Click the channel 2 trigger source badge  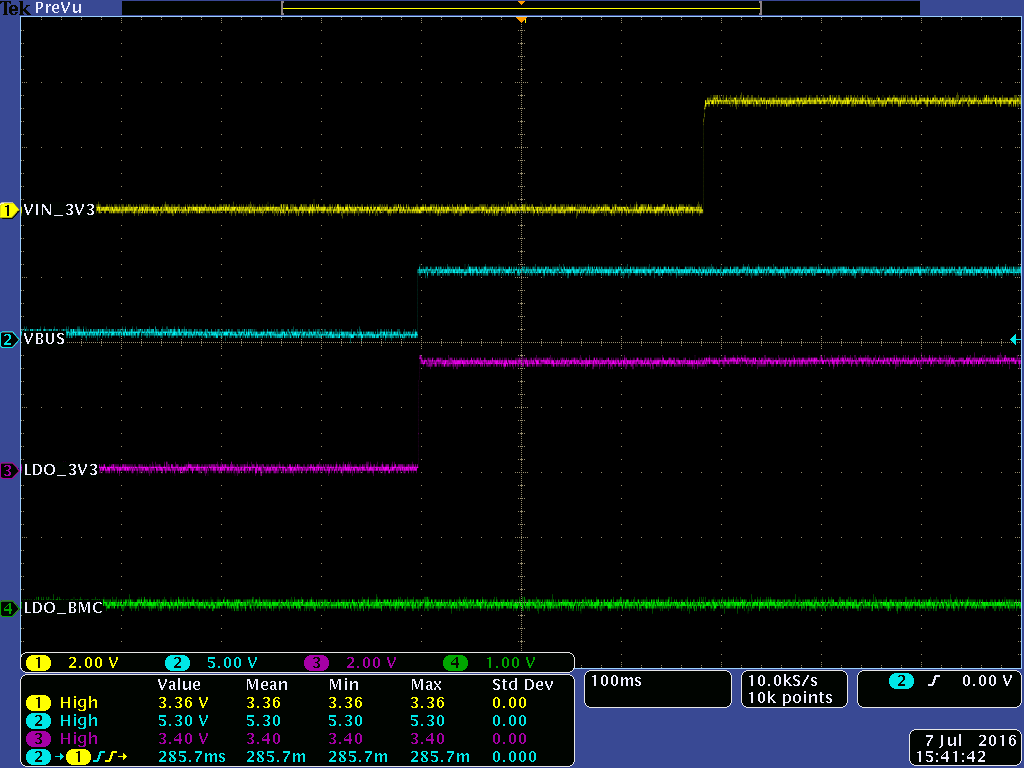pyautogui.click(x=901, y=681)
